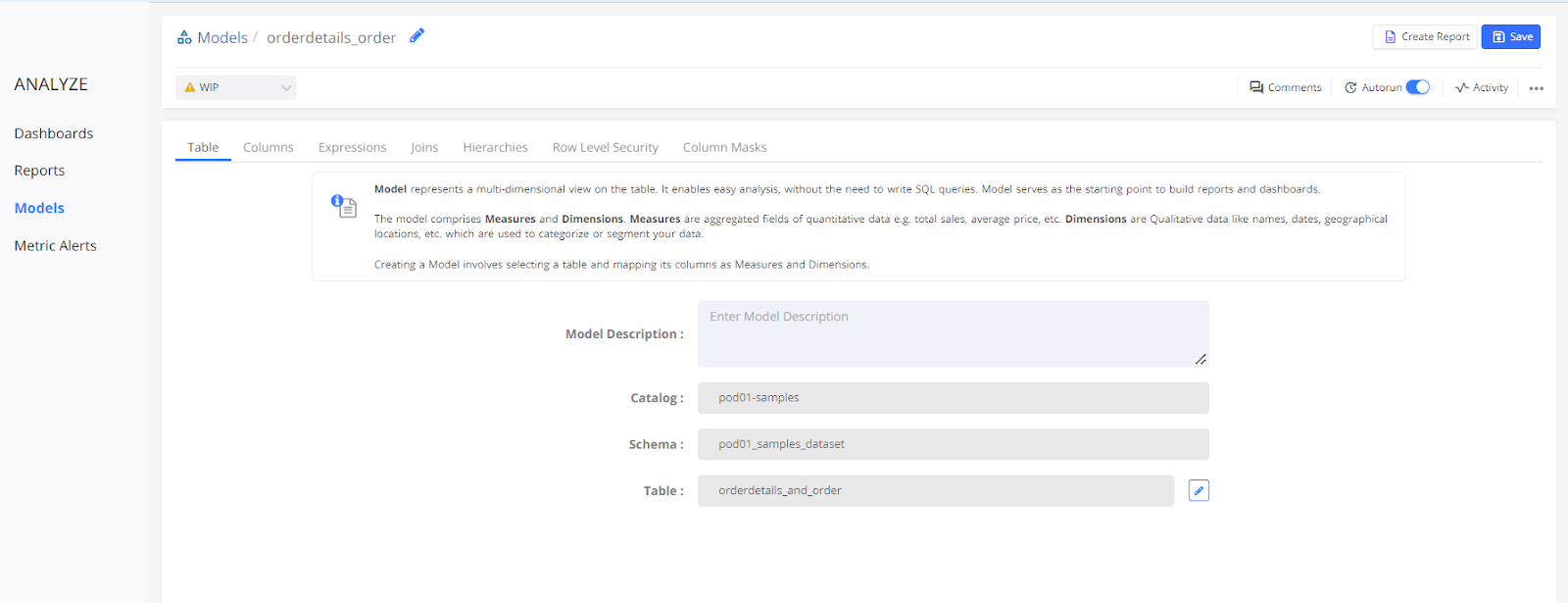1568x603 pixels.
Task: Open Dashboards in sidebar
Action: pyautogui.click(x=54, y=133)
